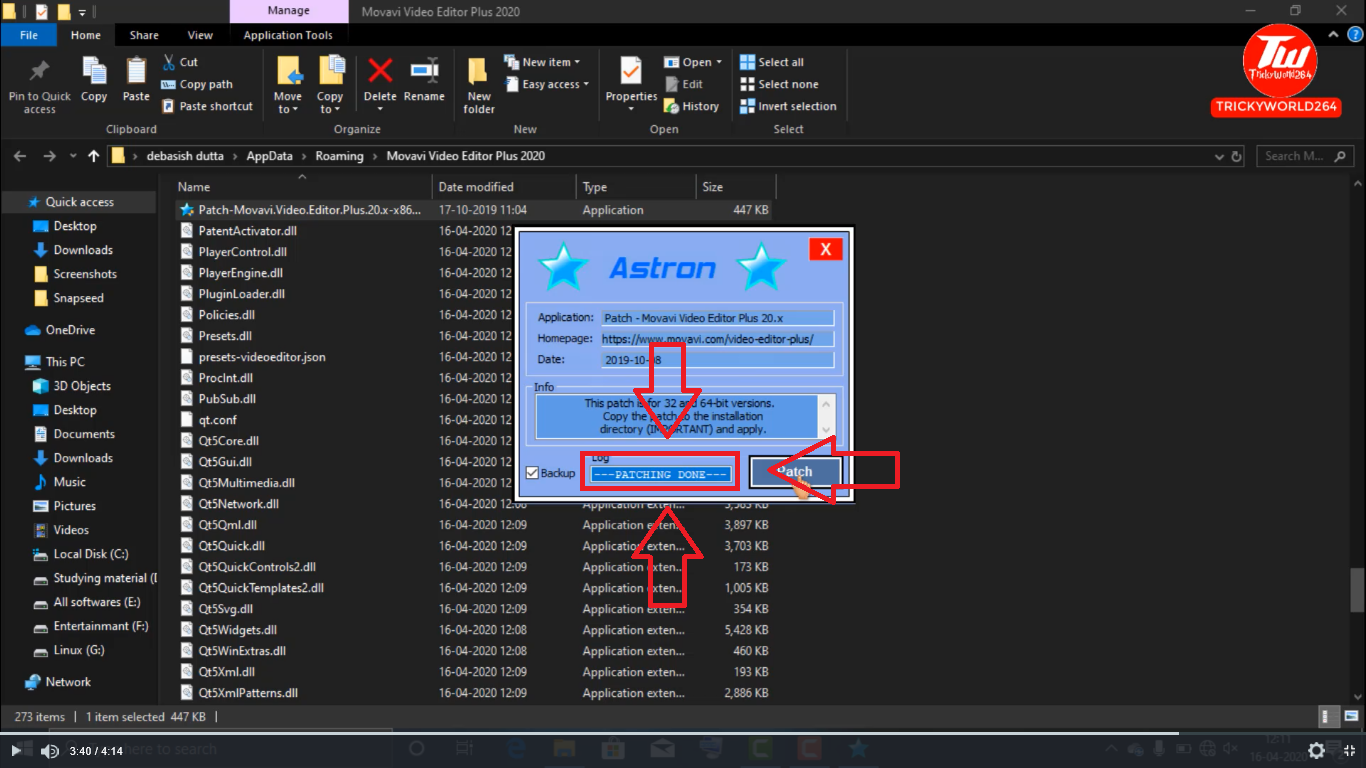1366x768 pixels.
Task: Select the Qt5XmlPatterns.dll file
Action: click(x=248, y=693)
